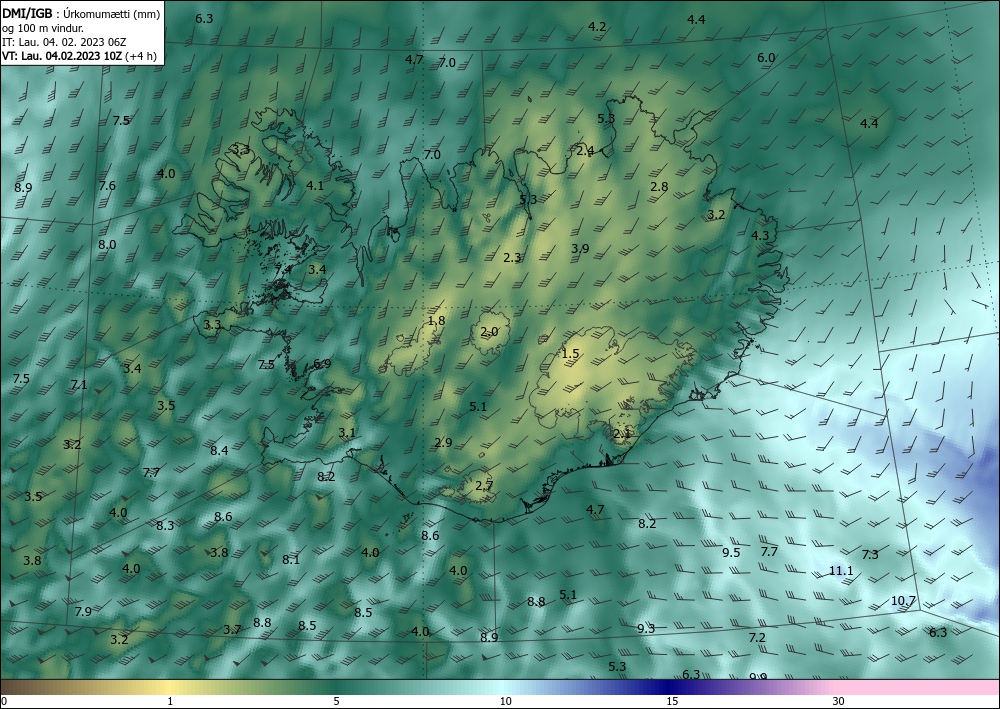Click the 'IT: Lau. 04. 02. 2023 06Z' line

tap(64, 42)
